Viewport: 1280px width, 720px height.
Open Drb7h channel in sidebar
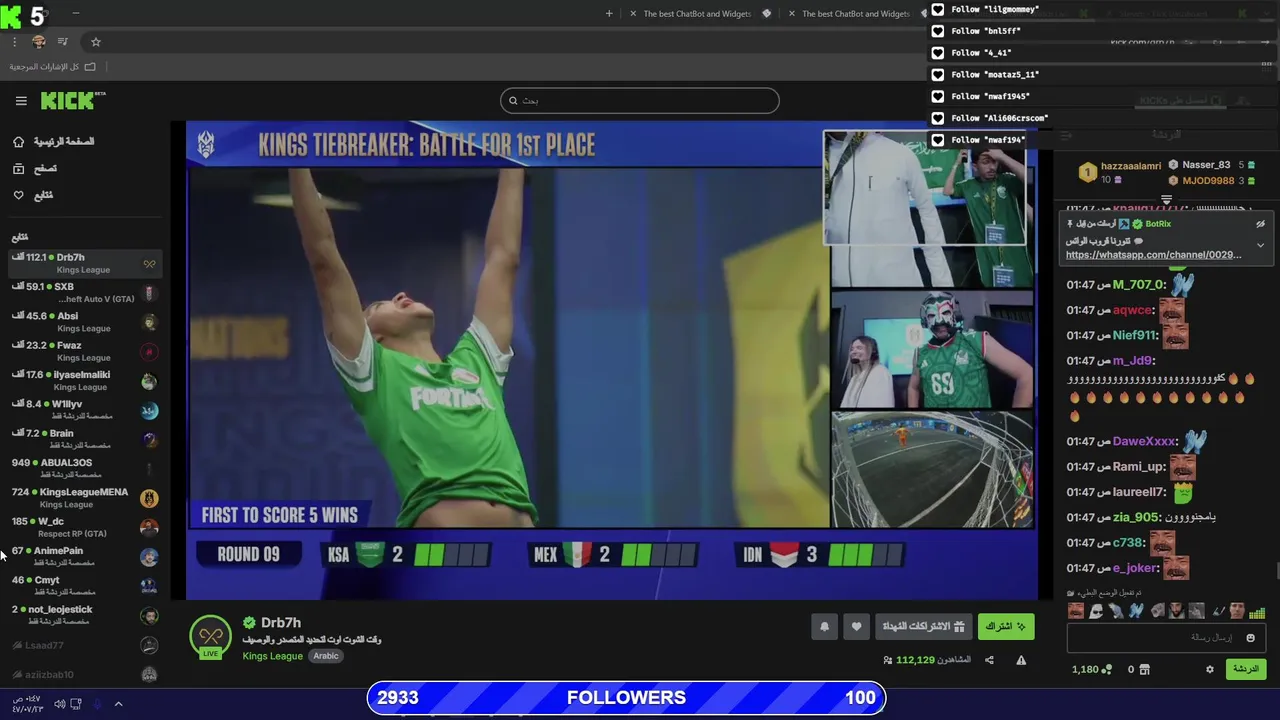[84, 263]
